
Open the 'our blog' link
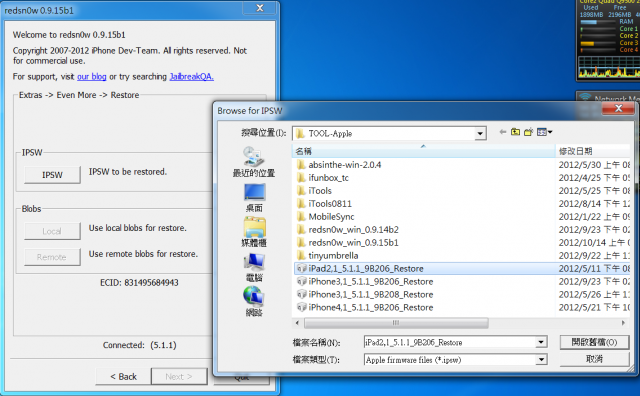(92, 77)
